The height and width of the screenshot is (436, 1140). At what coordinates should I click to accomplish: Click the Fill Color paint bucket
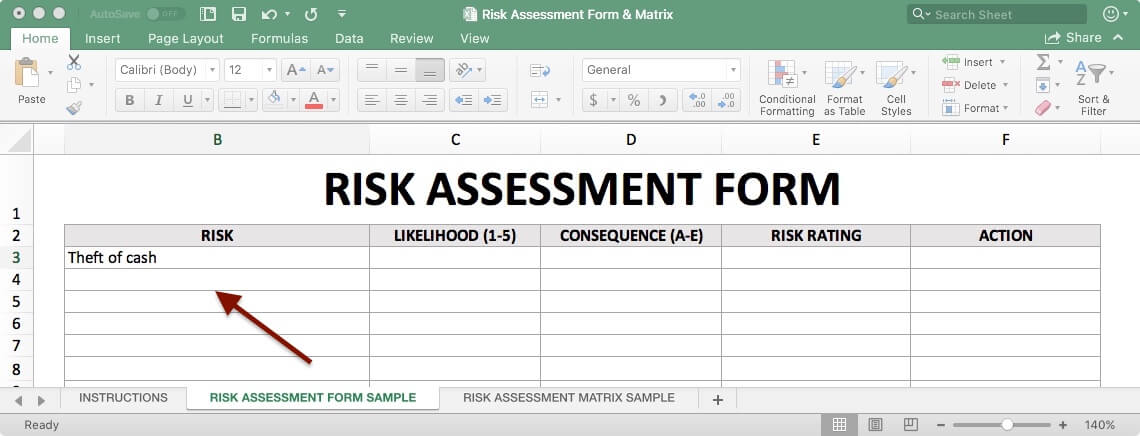[274, 99]
